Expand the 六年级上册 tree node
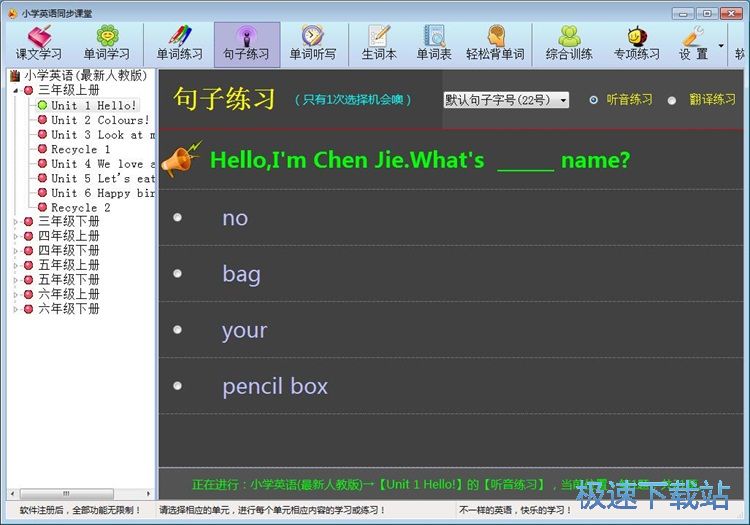 [16, 295]
